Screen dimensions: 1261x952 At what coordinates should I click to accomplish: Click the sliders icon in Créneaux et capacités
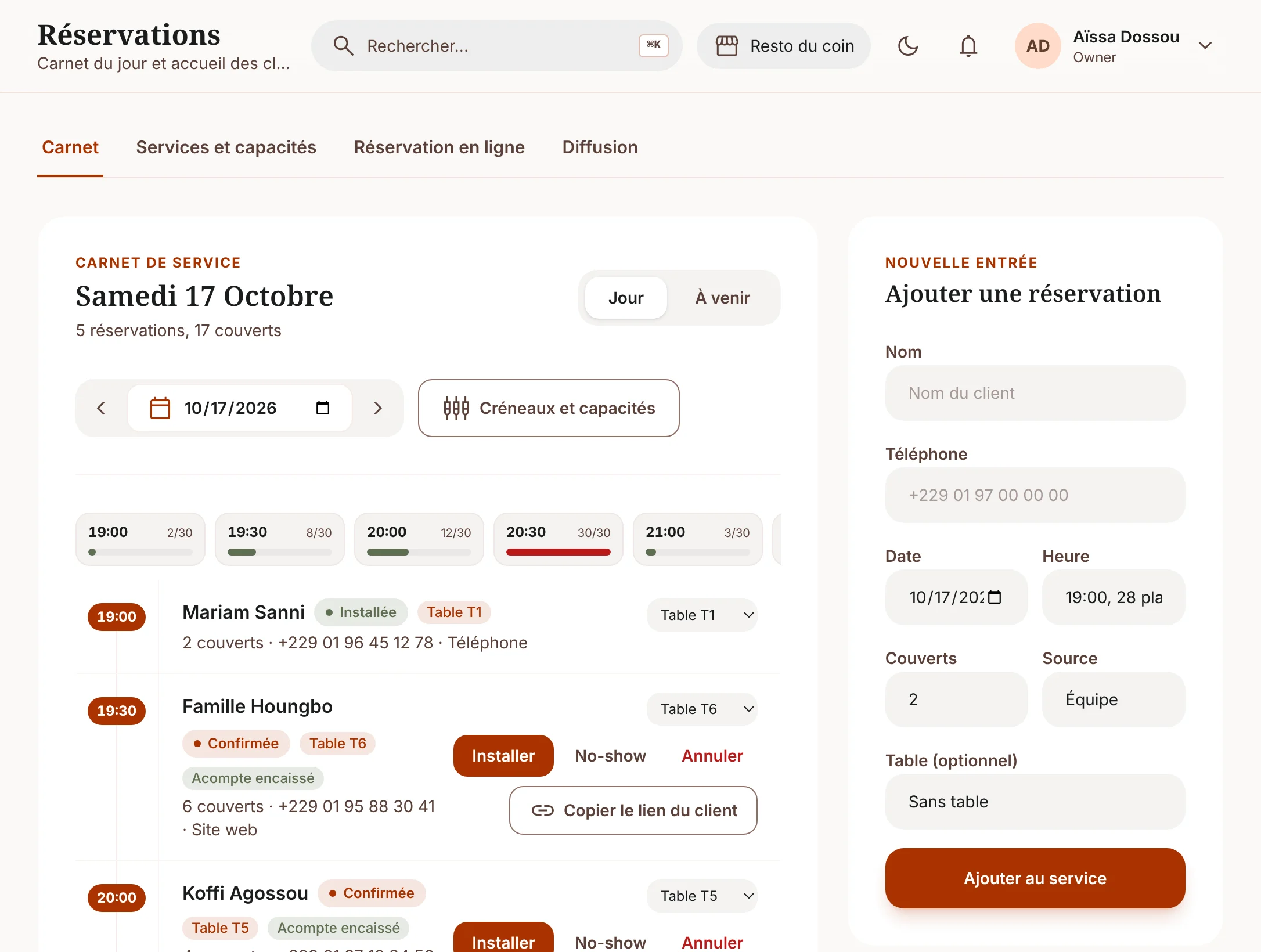point(456,408)
